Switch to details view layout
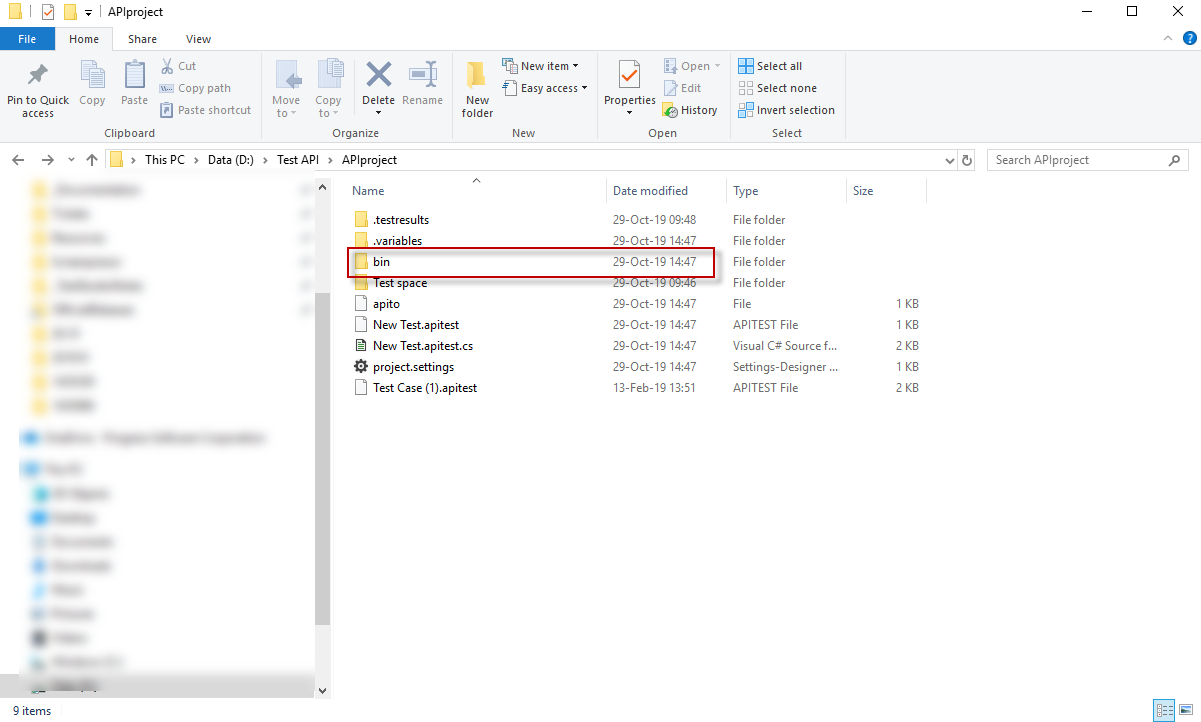The image size is (1201, 722). point(1164,711)
